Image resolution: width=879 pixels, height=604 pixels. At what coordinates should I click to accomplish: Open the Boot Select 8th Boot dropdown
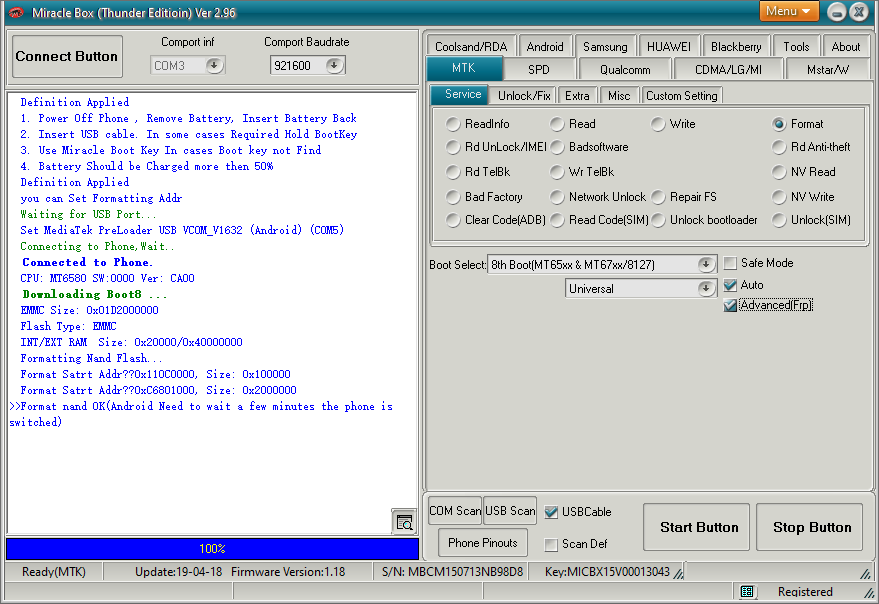(x=705, y=264)
